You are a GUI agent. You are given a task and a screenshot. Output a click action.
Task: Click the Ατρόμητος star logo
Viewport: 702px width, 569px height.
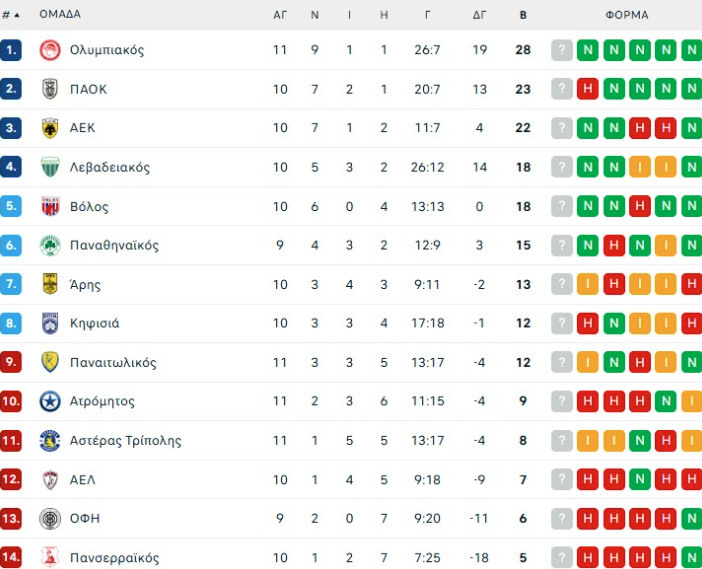click(x=50, y=401)
